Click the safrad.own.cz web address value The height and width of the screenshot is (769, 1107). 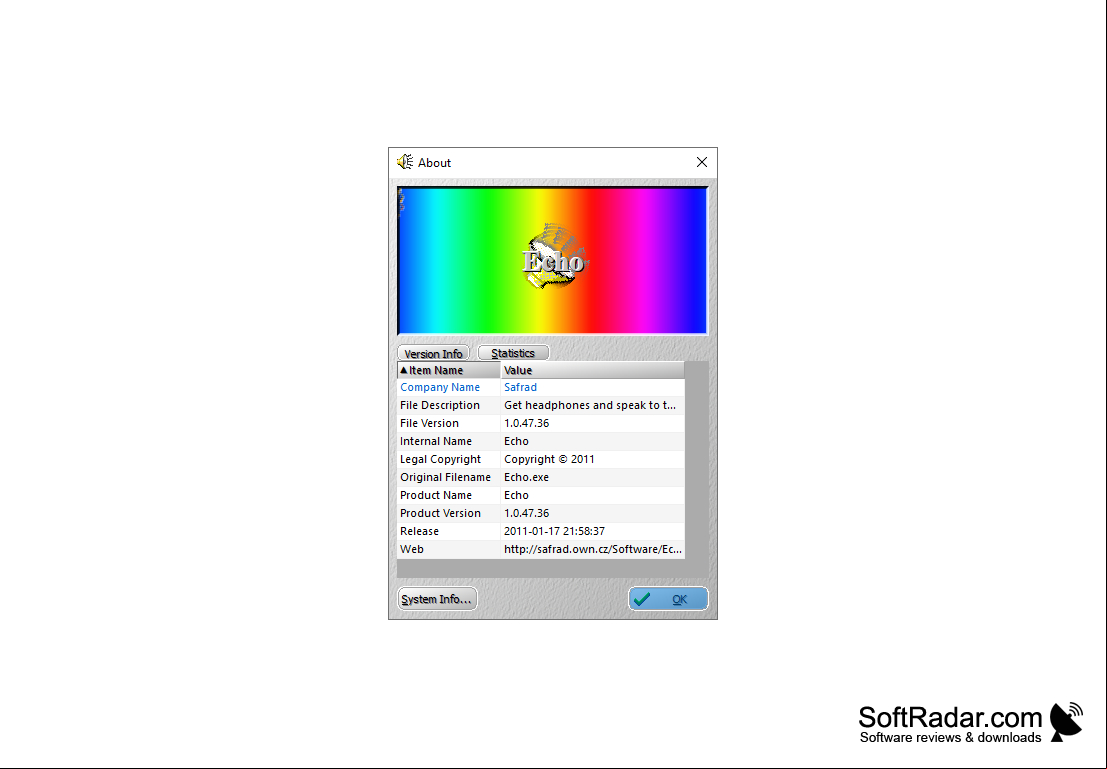(593, 549)
